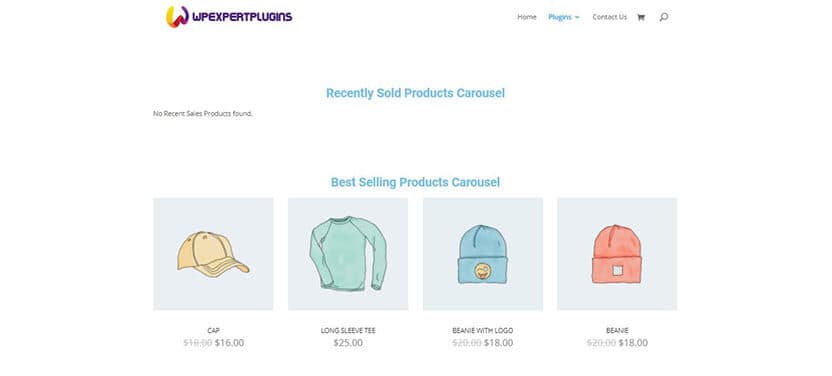Click the Best Selling Products Carousel heading
832x376 pixels.
[415, 182]
